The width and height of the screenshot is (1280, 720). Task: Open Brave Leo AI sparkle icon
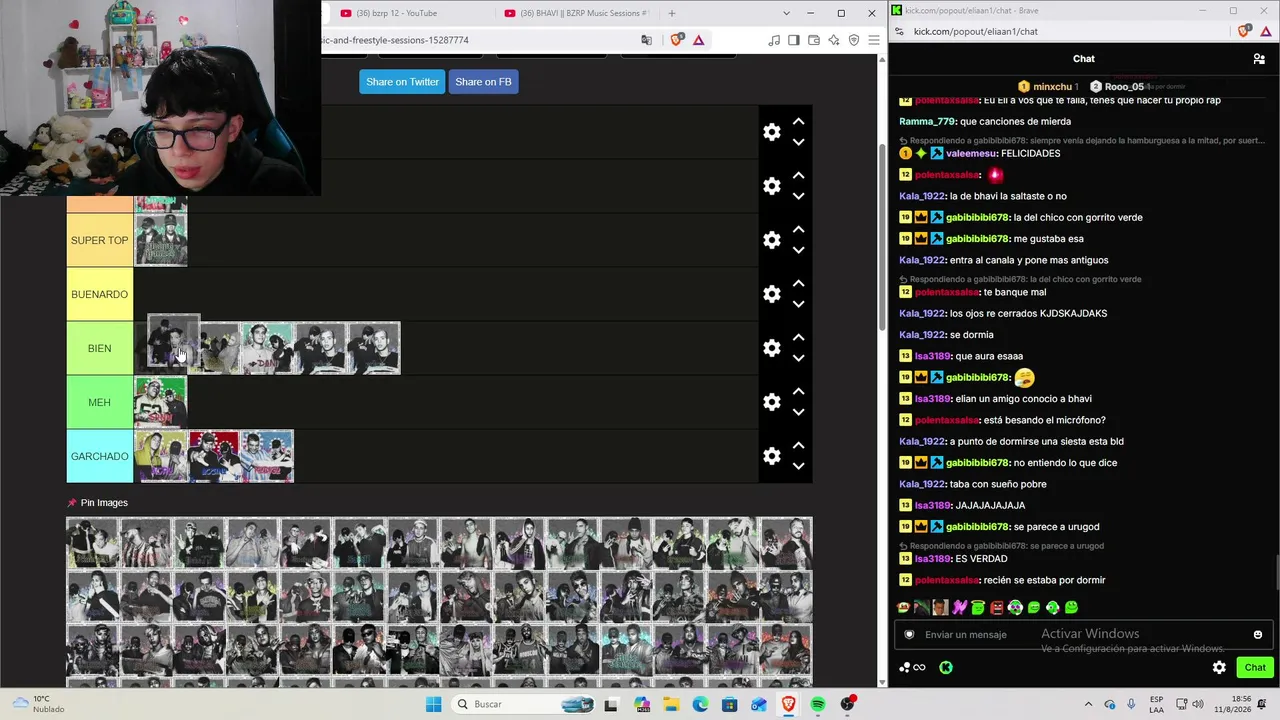[x=834, y=40]
